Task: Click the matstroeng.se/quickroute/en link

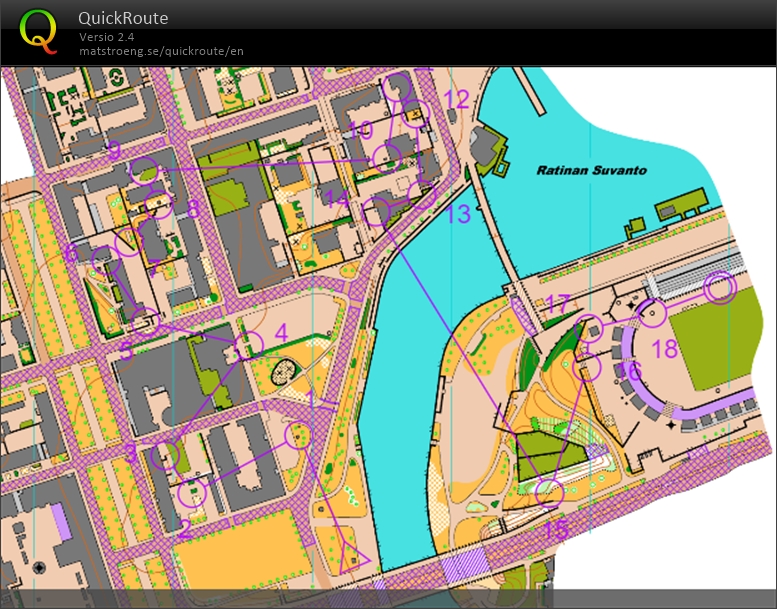Action: click(x=161, y=51)
